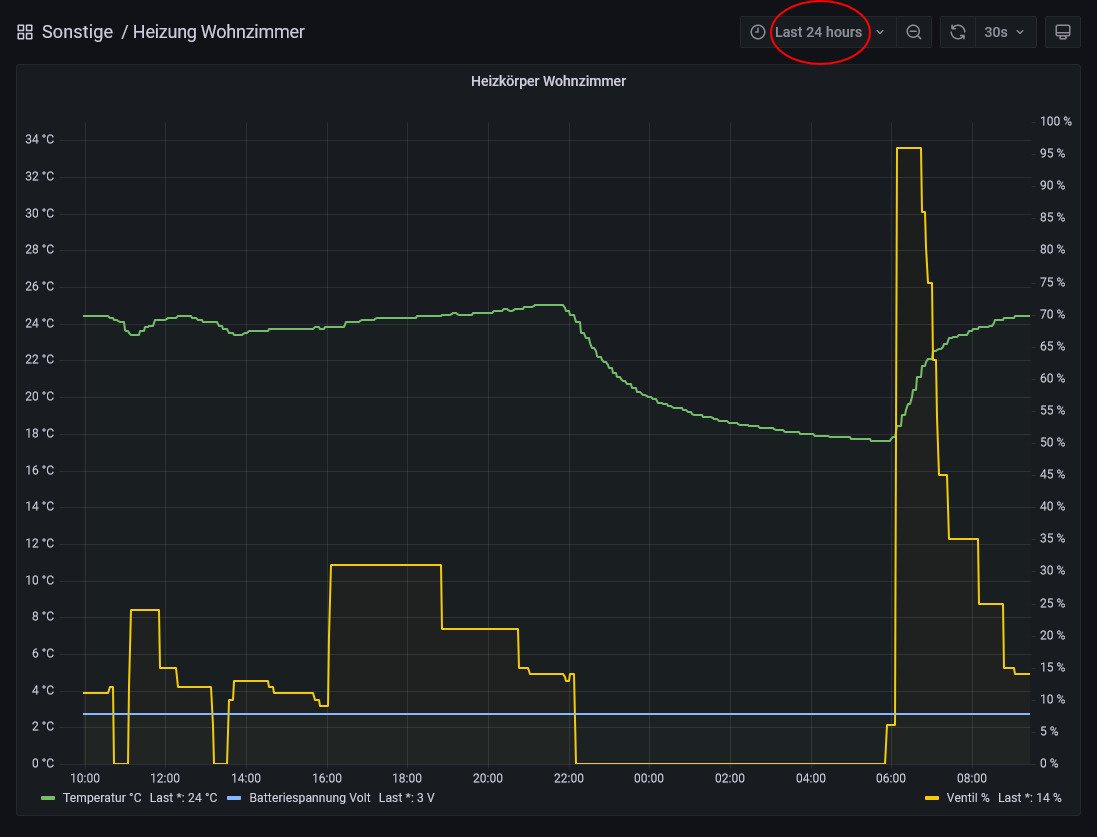Click the Last *: 14 % legend value

1030,798
